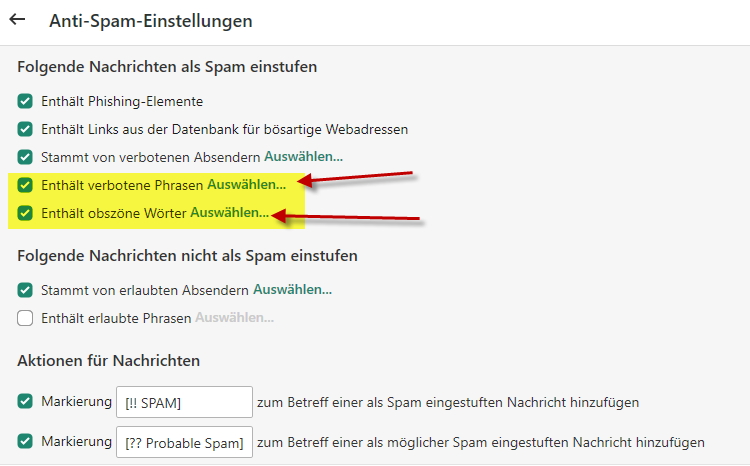The width and height of the screenshot is (750, 466).
Task: Toggle 'Enthält obszöne Wörter' checkbox
Action: point(25,213)
